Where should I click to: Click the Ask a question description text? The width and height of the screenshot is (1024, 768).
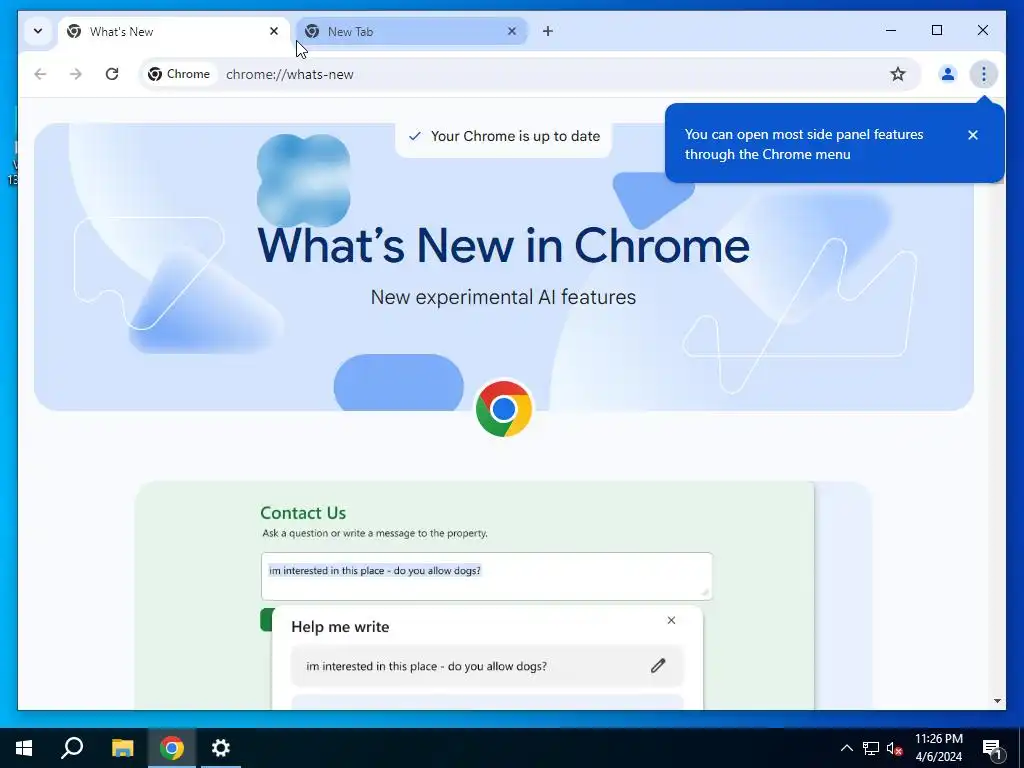tap(375, 533)
